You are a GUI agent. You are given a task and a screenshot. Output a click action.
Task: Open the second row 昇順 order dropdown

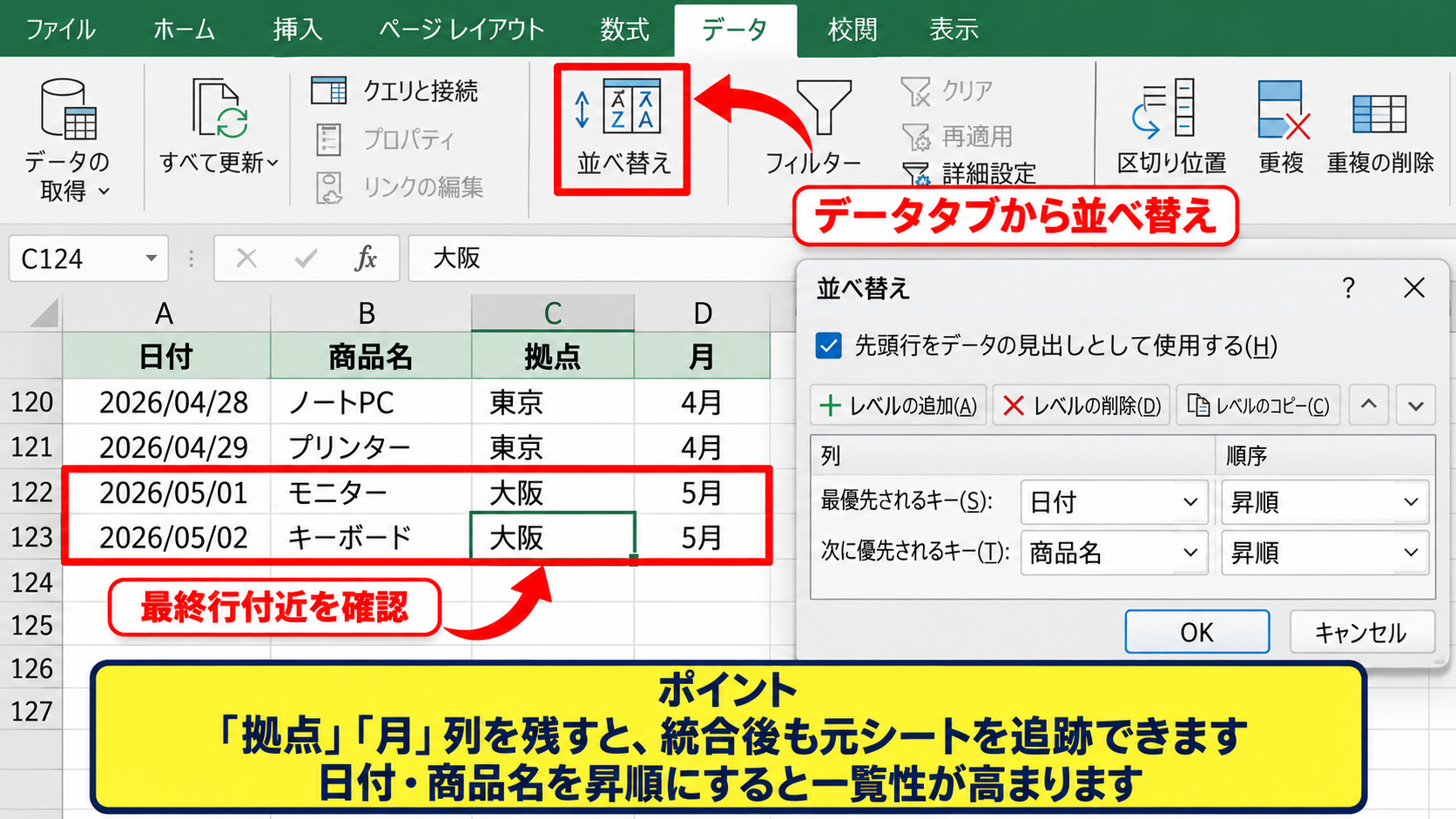tap(1325, 553)
